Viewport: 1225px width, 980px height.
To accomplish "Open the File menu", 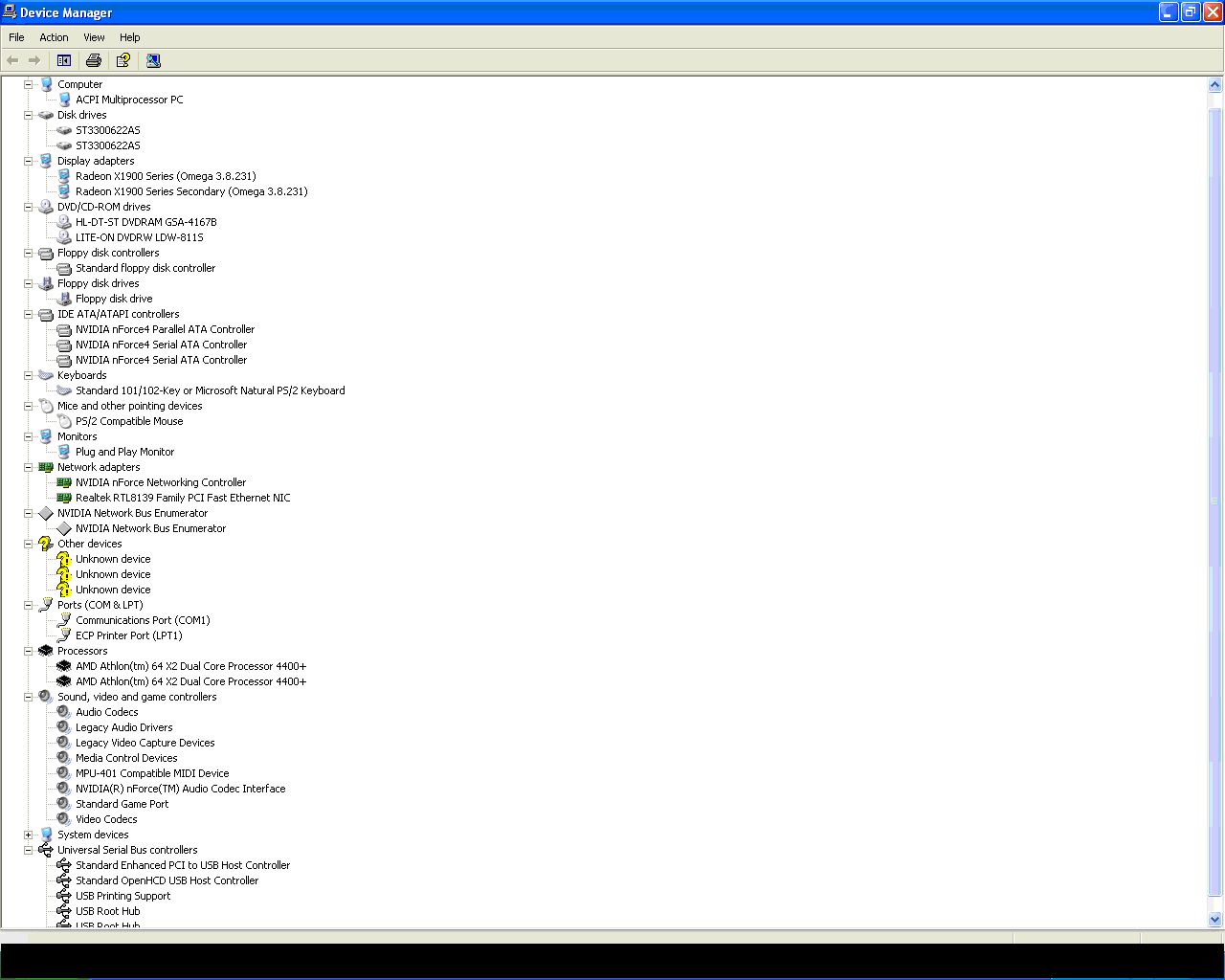I will click(16, 37).
